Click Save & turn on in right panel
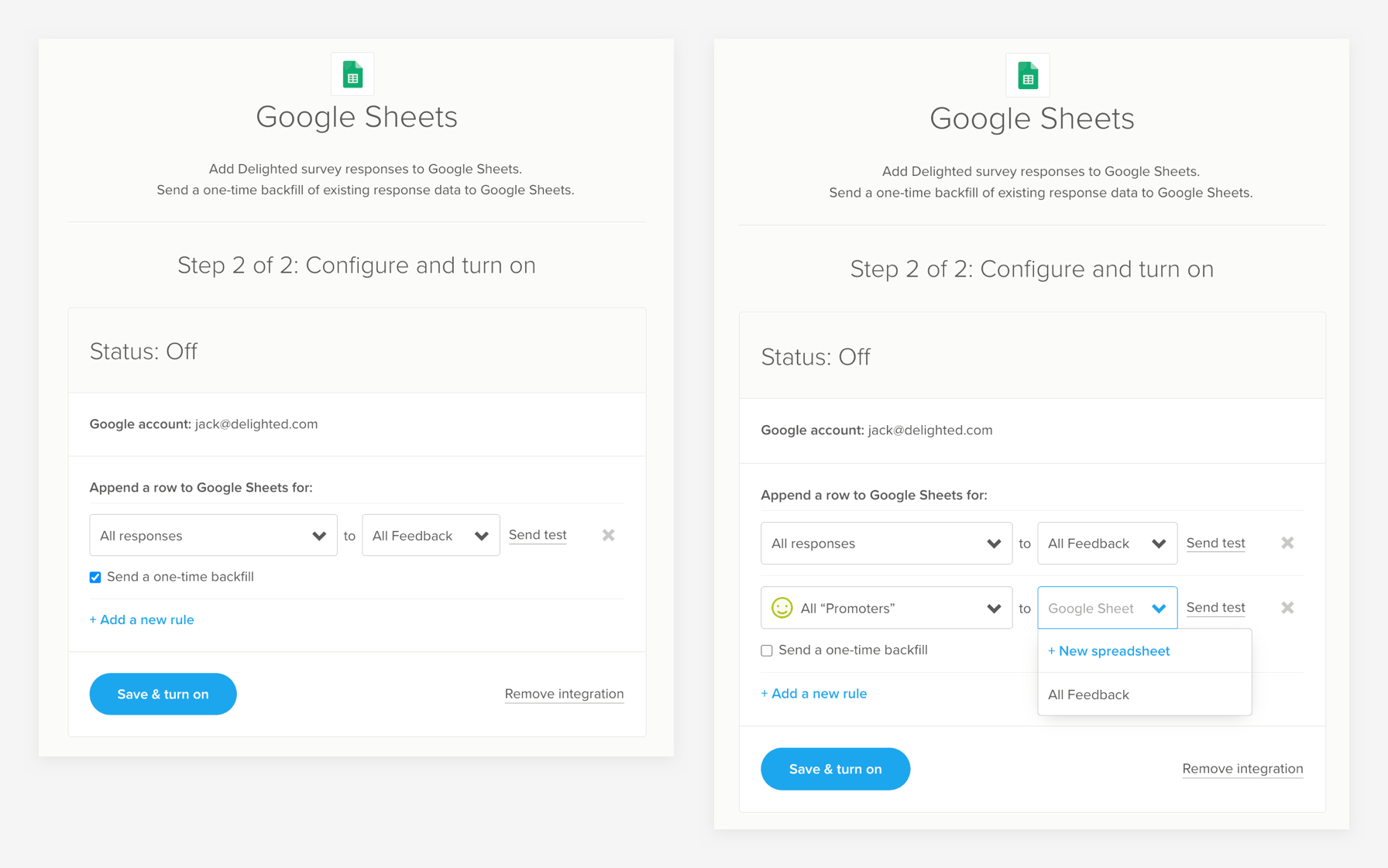 835,769
